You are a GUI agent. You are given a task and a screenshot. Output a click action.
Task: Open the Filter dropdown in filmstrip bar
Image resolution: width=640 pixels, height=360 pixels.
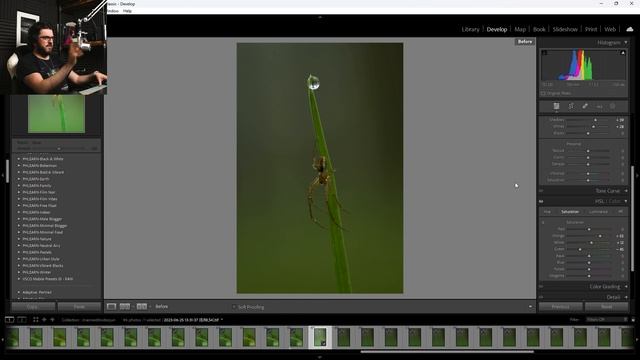point(607,320)
